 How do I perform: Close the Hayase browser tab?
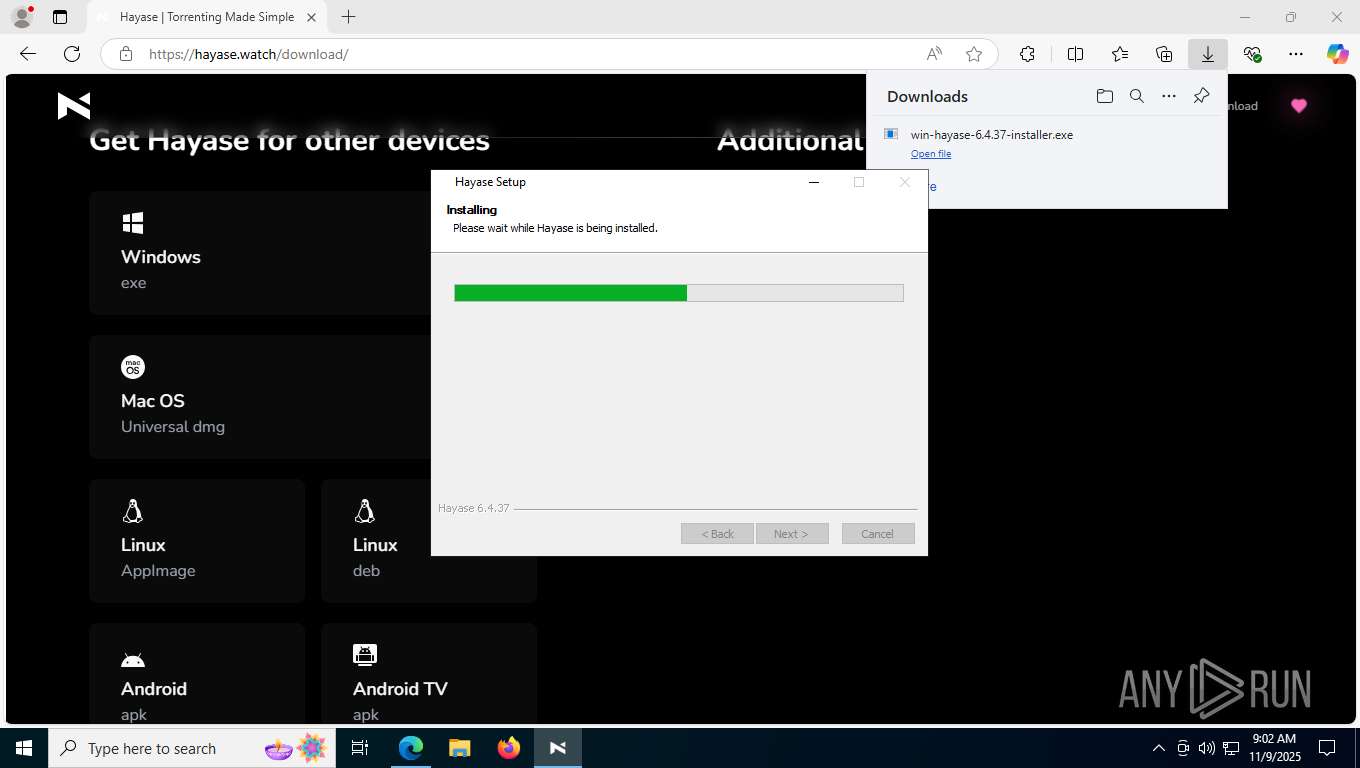311,17
